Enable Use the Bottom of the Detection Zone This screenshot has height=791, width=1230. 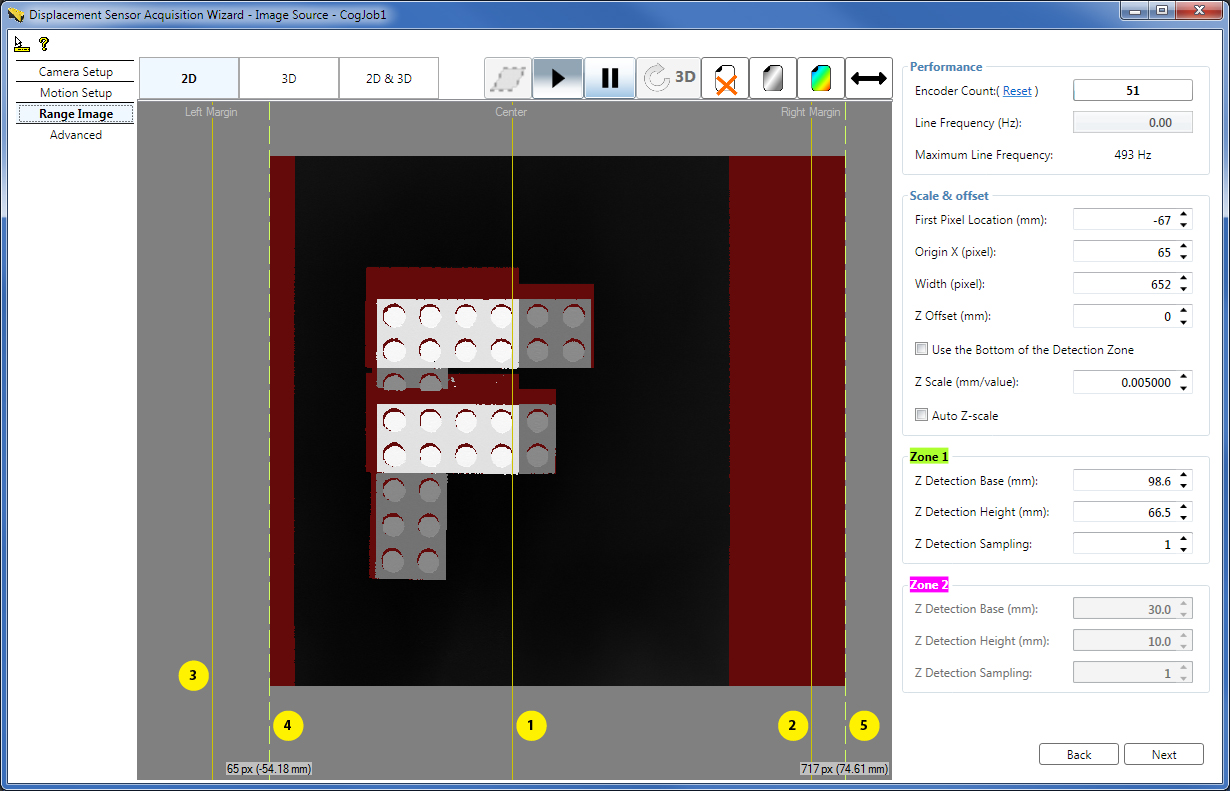[921, 348]
